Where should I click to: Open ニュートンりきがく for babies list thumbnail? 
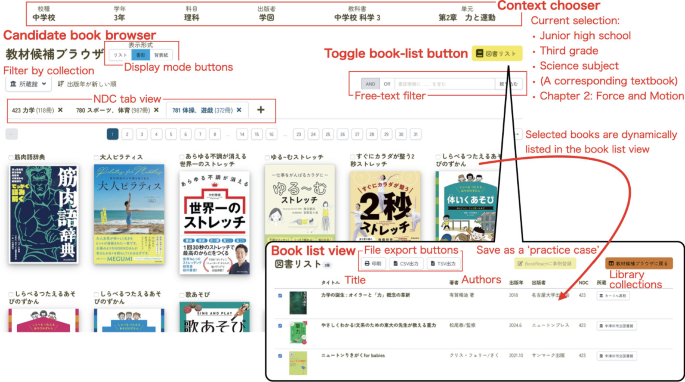pyautogui.click(x=298, y=363)
